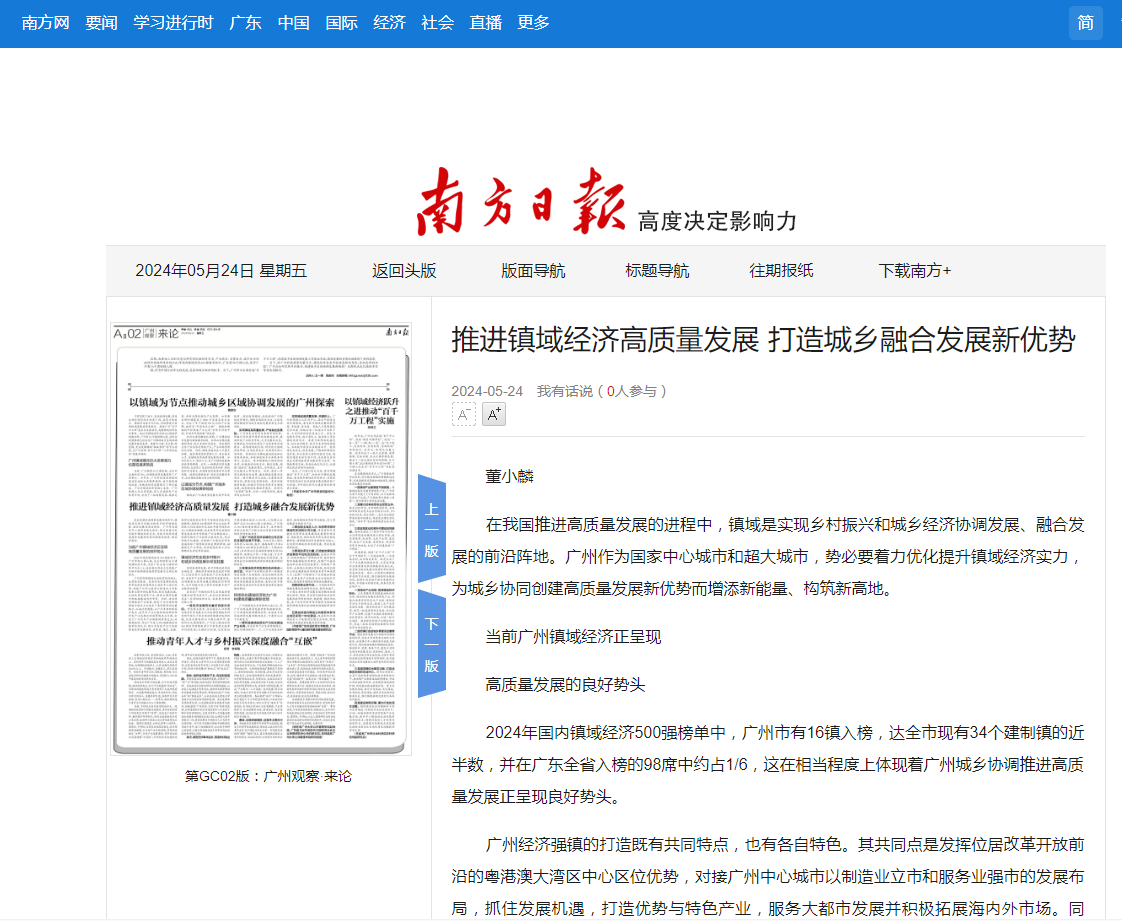Select 要闻 in the top navigation
The width and height of the screenshot is (1122, 921).
point(102,23)
